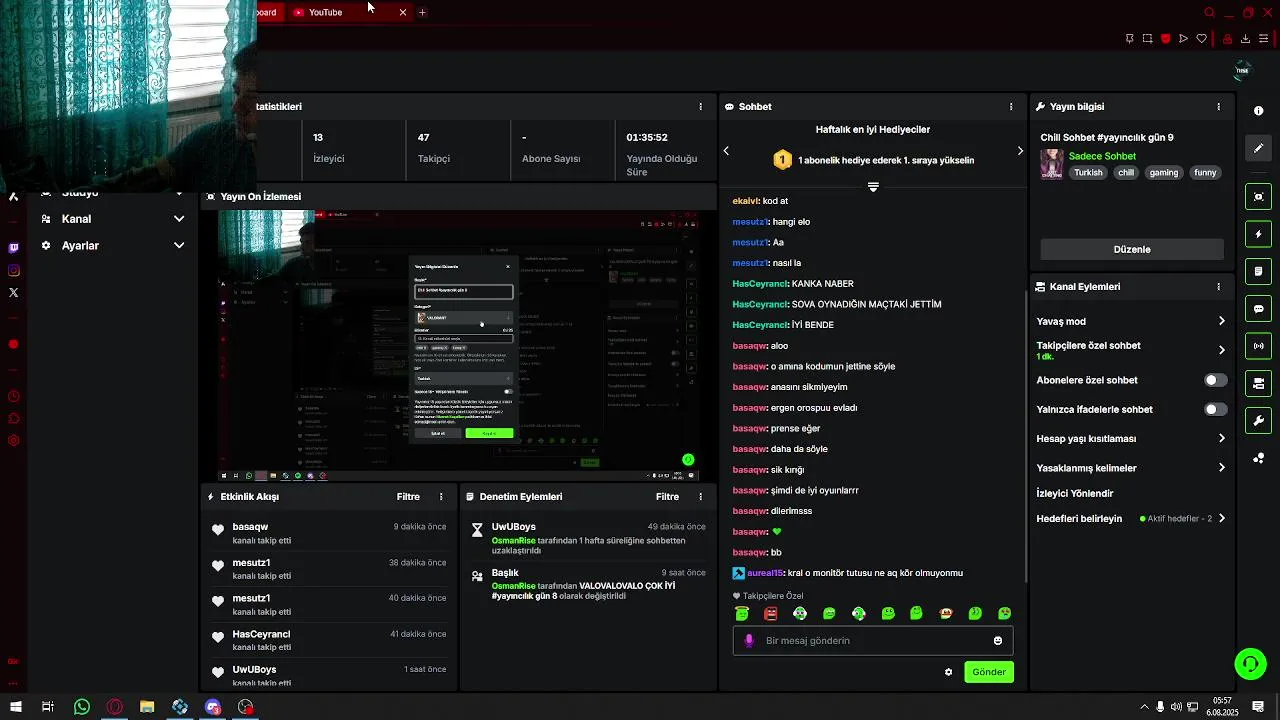1280x720 pixels.
Task: Click the three-dots cluster icon below wrench
Action: click(1259, 458)
